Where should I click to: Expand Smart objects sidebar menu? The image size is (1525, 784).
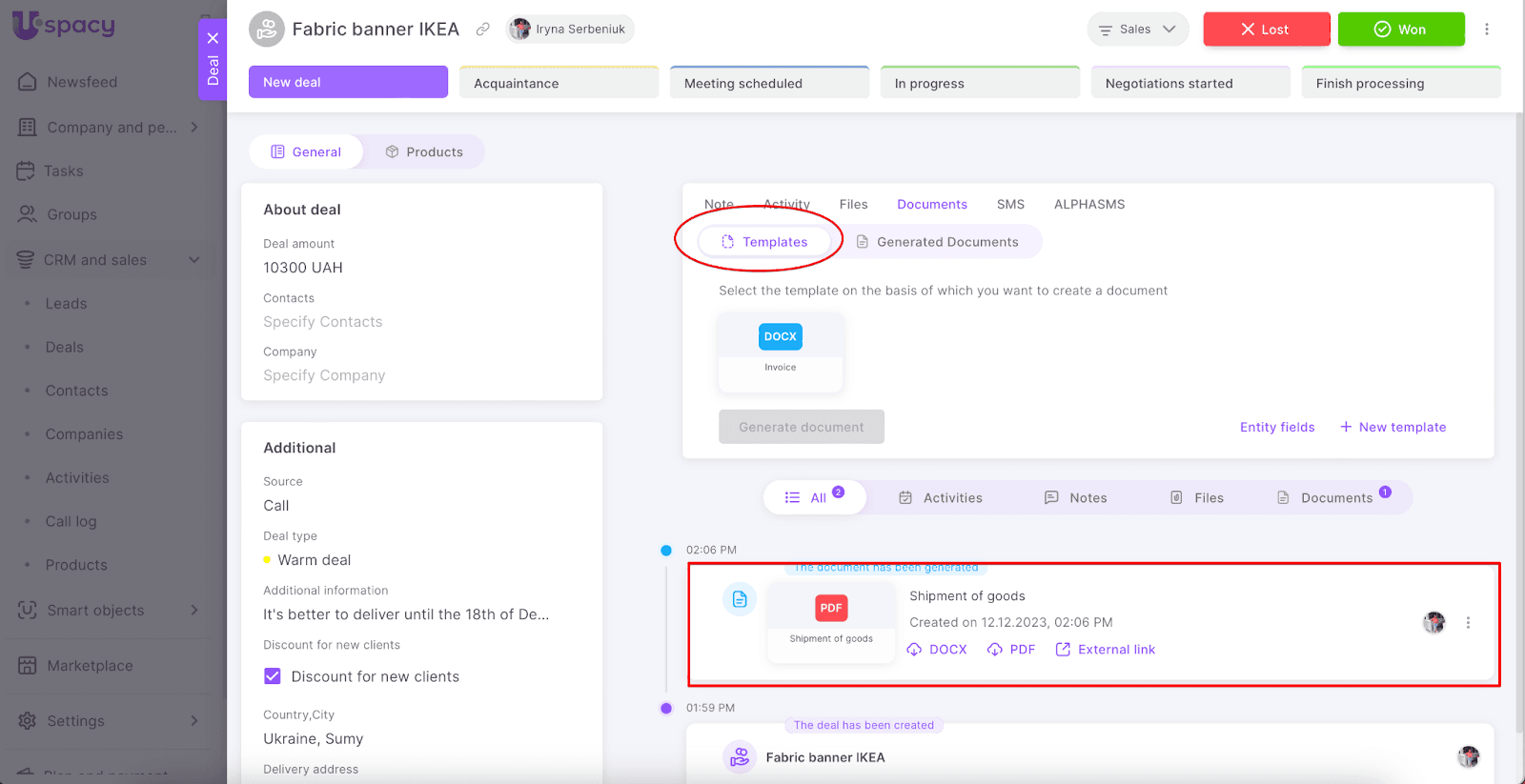(x=194, y=610)
